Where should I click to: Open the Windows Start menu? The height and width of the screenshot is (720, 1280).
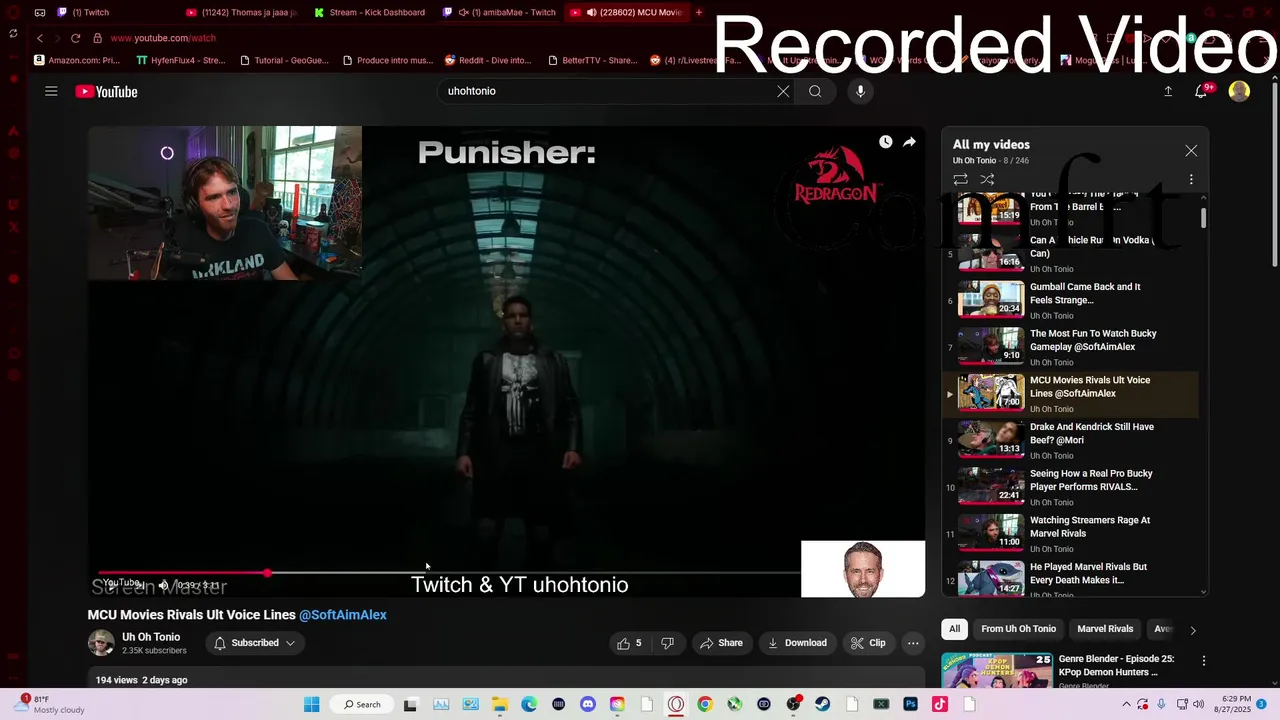(x=311, y=704)
